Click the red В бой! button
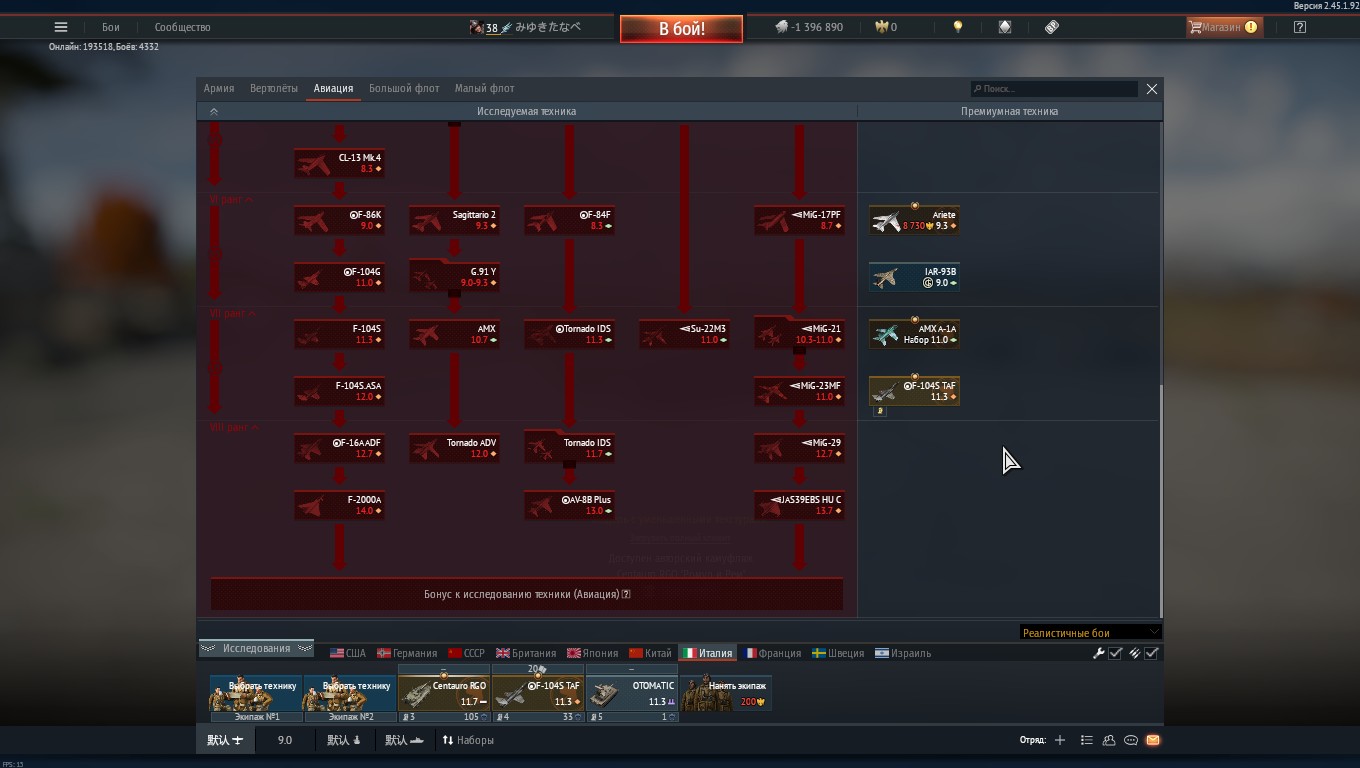This screenshot has height=768, width=1360. [x=681, y=28]
